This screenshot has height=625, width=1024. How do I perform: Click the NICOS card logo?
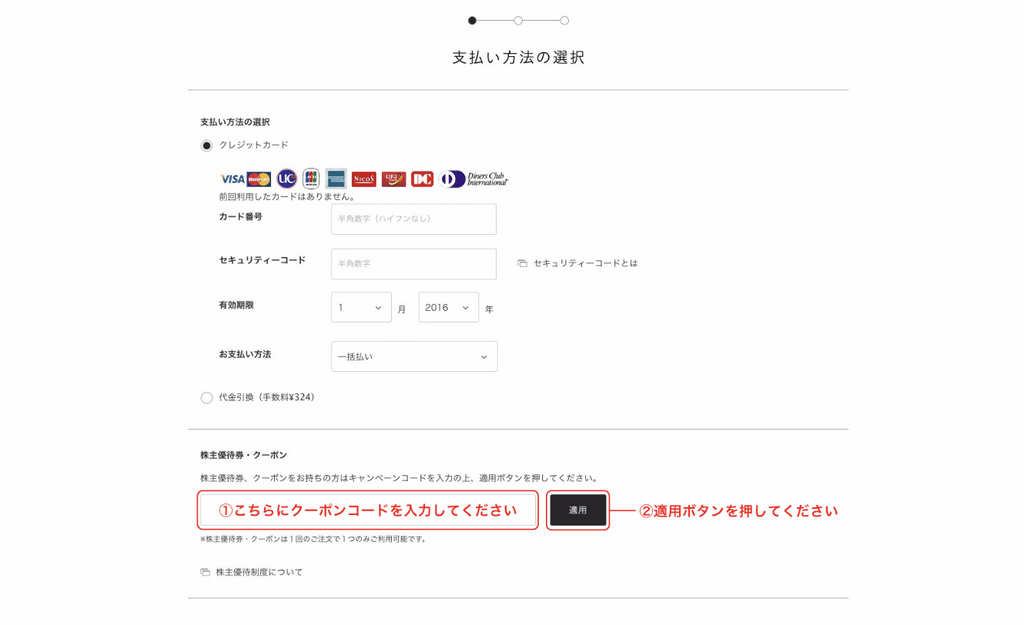click(364, 179)
